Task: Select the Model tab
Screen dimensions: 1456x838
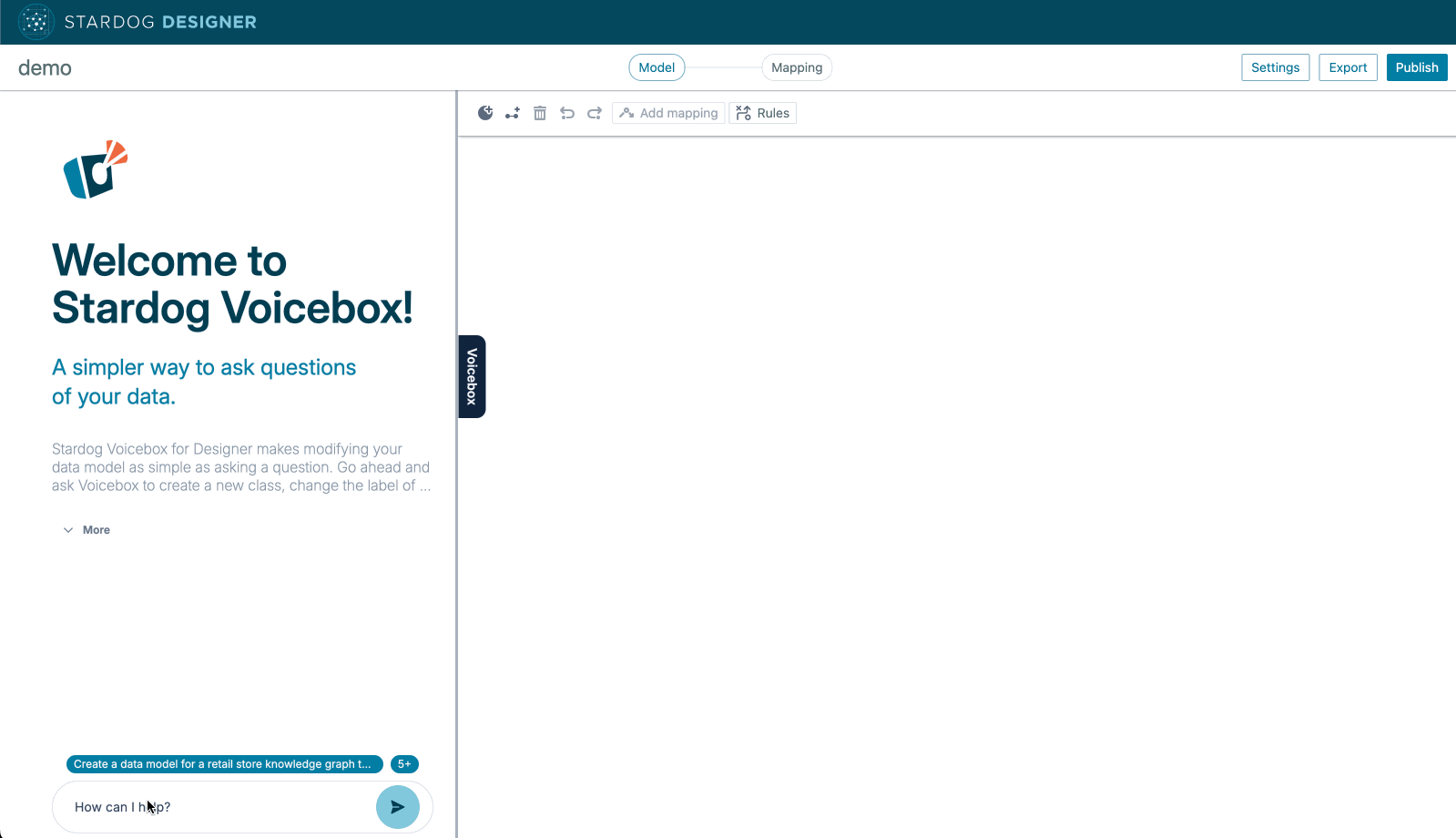Action: click(657, 67)
